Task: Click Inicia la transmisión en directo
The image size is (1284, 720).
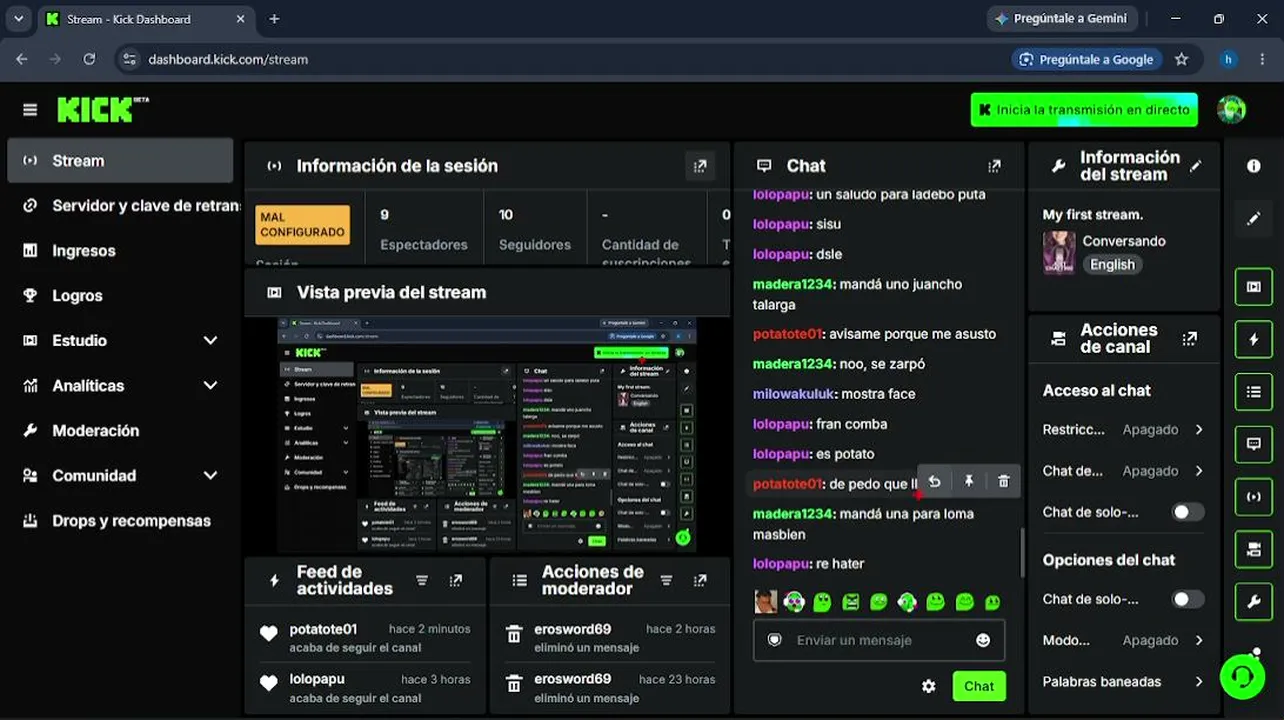Action: [x=1084, y=110]
